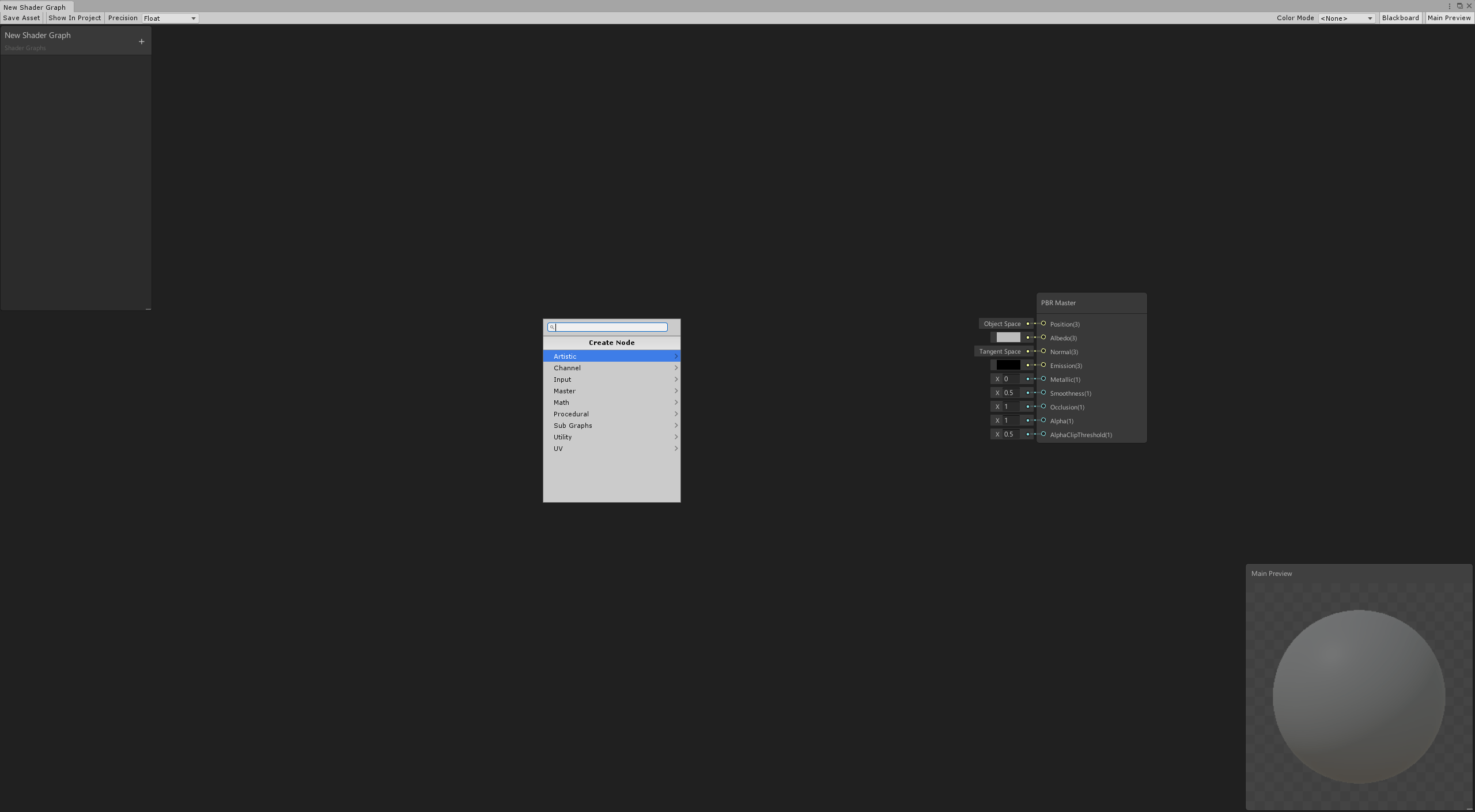
Task: Click the Save Asset button
Action: pyautogui.click(x=21, y=18)
